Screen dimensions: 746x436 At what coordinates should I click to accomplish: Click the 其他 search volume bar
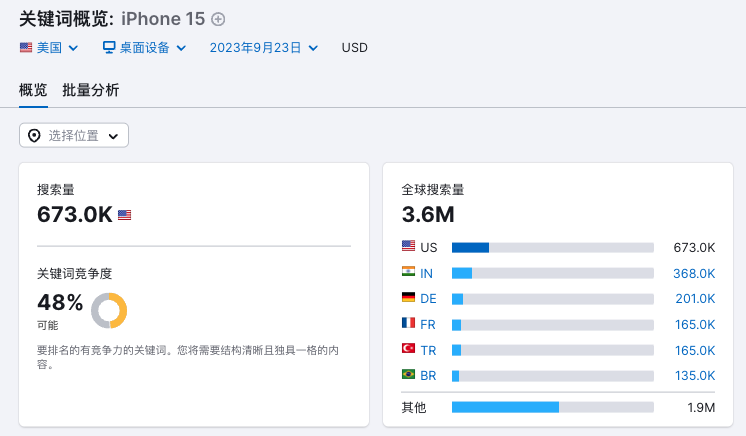553,407
